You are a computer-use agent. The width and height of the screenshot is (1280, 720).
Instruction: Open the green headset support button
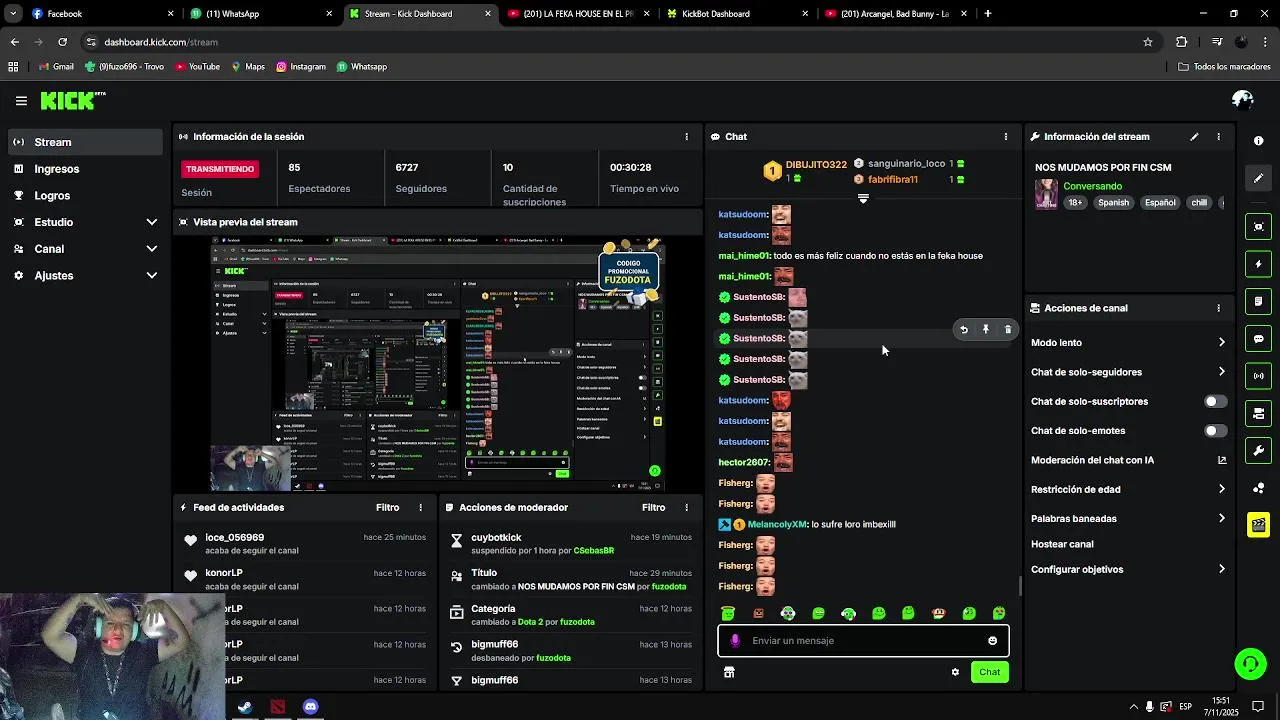(x=1249, y=664)
